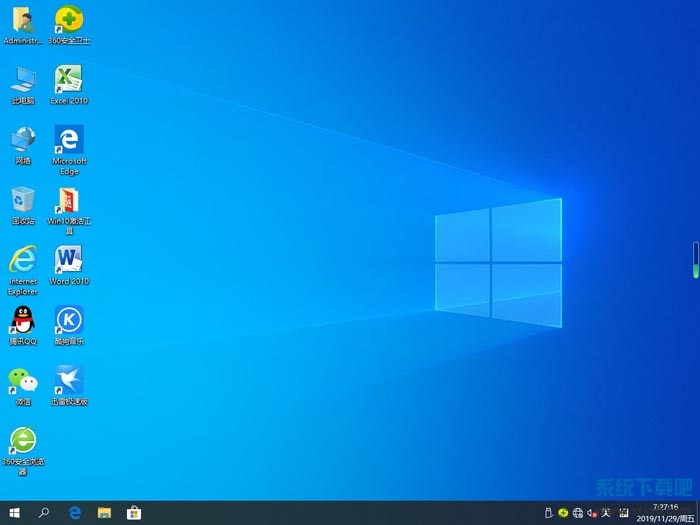
Task: Open the Windows Start menu
Action: click(14, 513)
